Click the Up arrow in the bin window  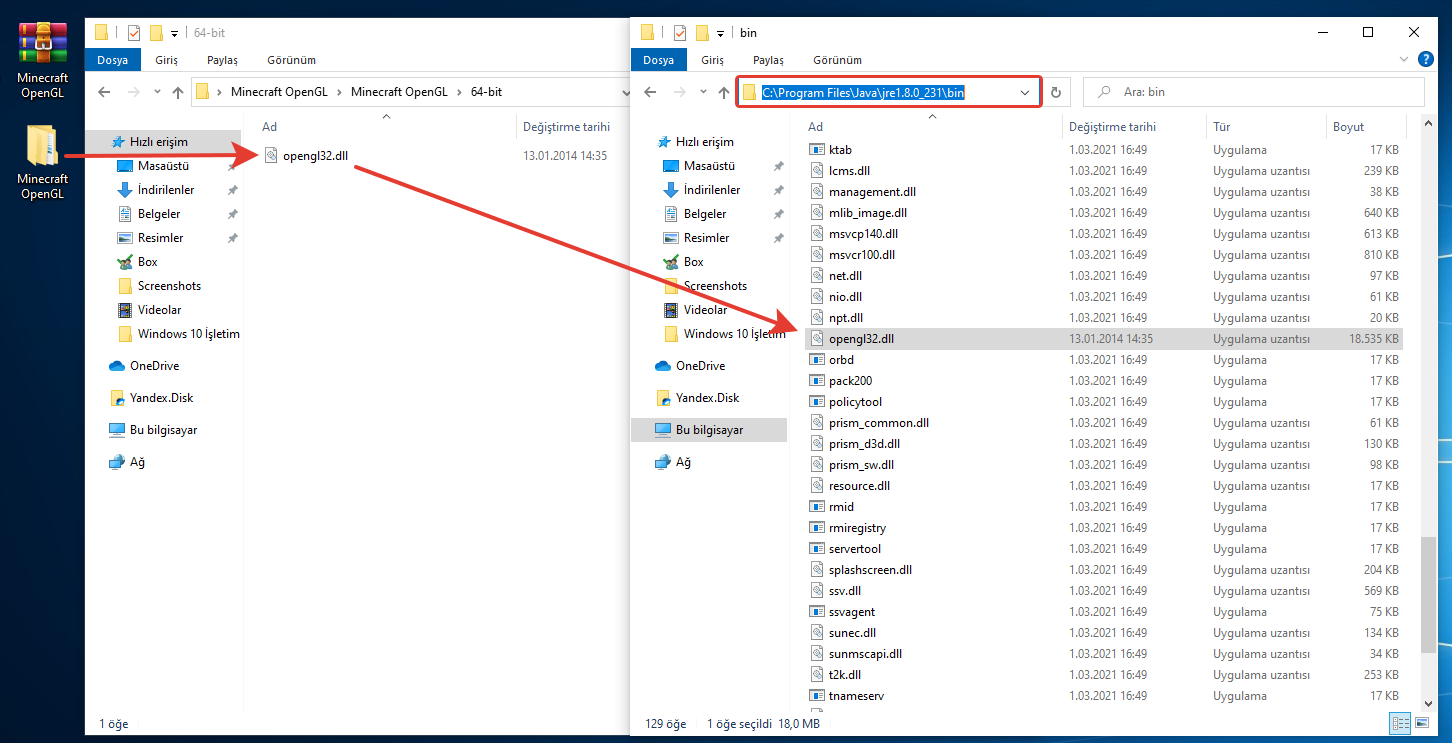coord(723,92)
